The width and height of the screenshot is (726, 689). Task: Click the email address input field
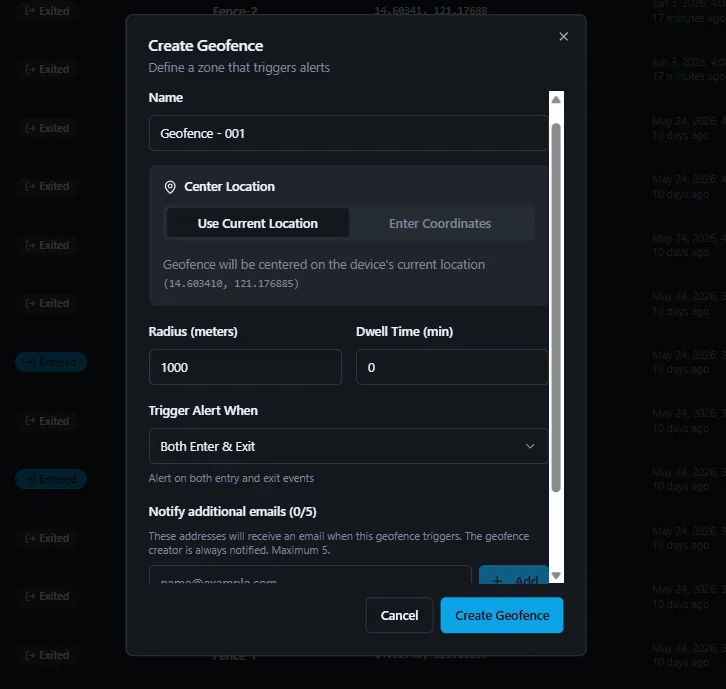point(310,575)
